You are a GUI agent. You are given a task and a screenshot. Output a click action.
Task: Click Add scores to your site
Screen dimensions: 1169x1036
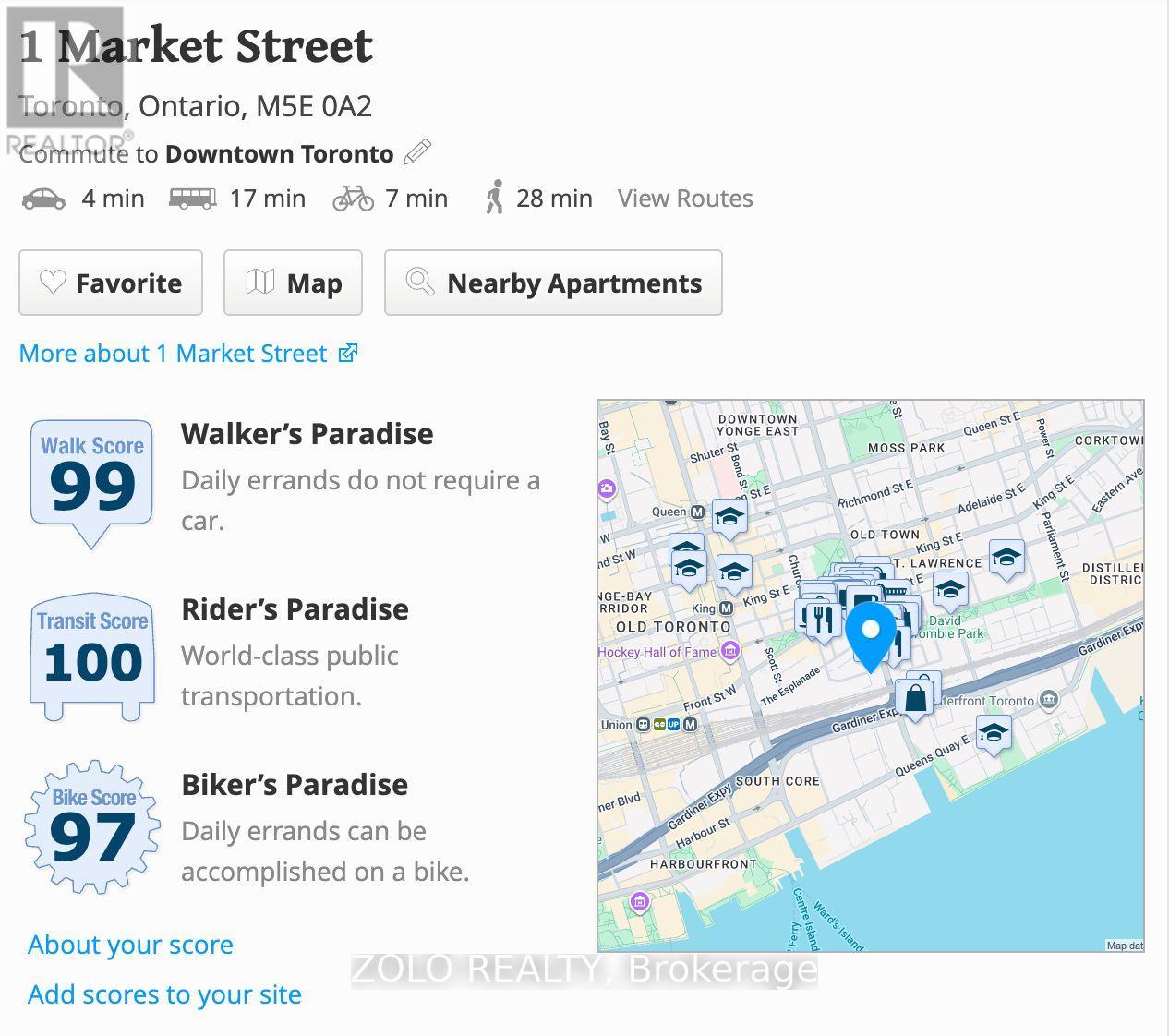(x=164, y=994)
